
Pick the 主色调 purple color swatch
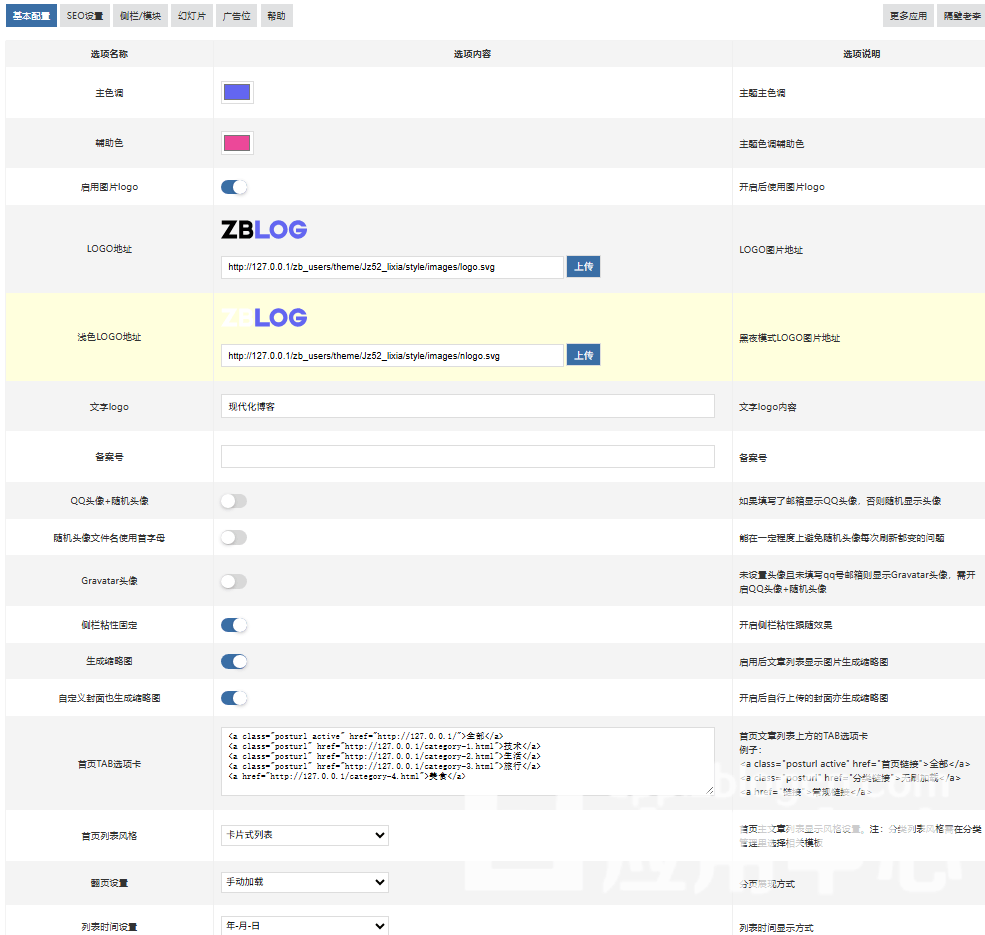pyautogui.click(x=237, y=92)
